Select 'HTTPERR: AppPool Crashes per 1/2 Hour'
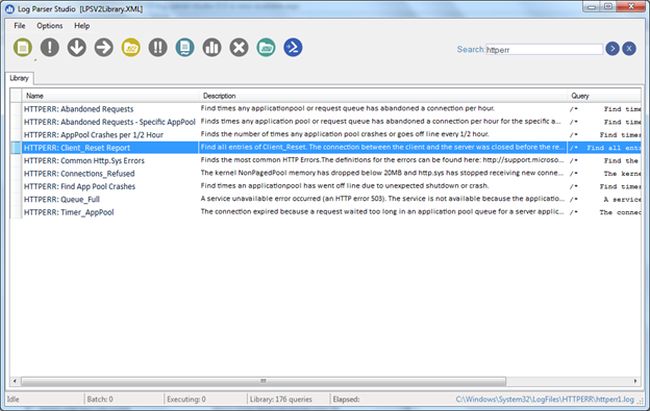This screenshot has height=411, width=650. pos(94,135)
